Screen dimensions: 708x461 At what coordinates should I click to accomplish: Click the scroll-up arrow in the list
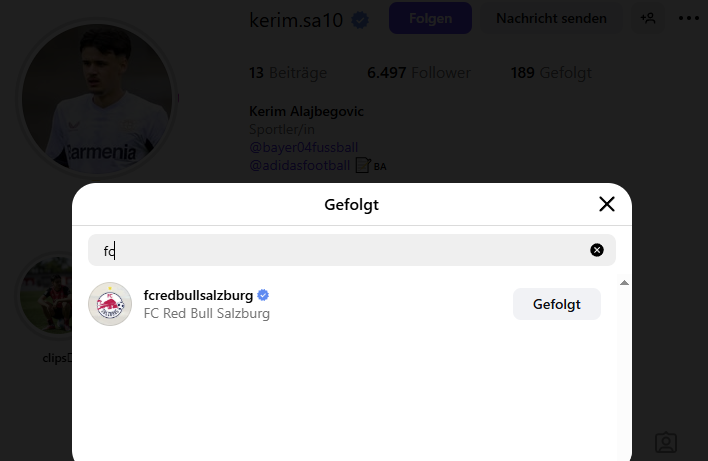click(624, 284)
